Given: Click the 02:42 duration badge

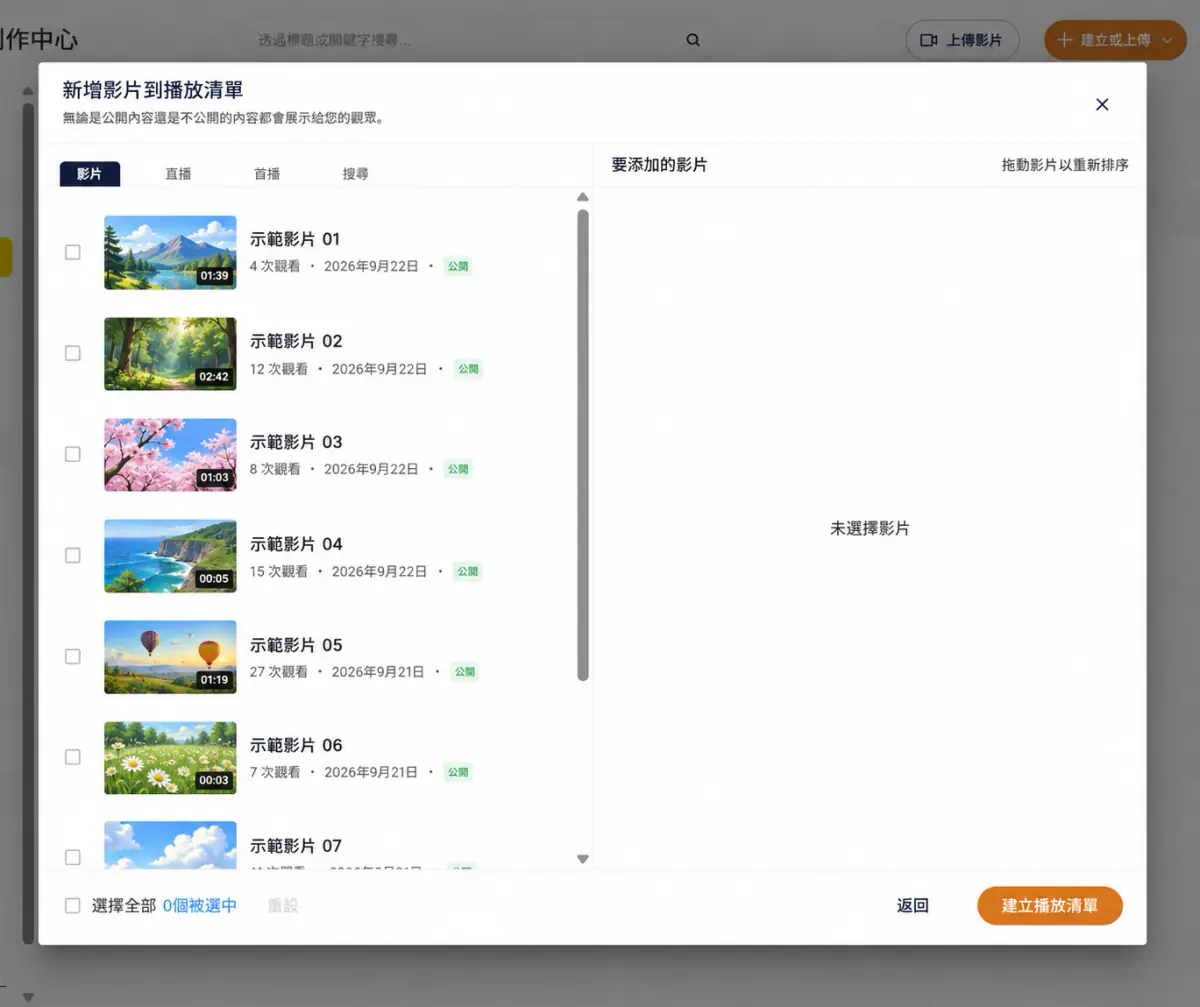Looking at the screenshot, I should 214,377.
